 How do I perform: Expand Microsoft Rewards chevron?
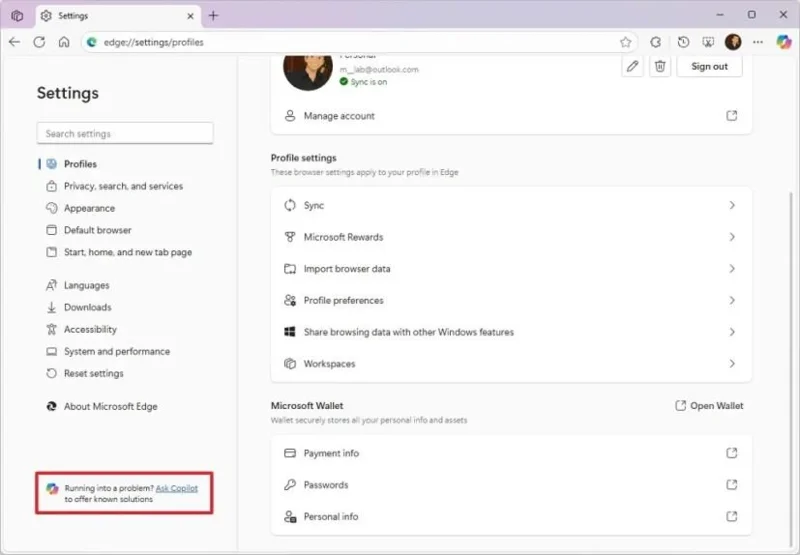(732, 237)
